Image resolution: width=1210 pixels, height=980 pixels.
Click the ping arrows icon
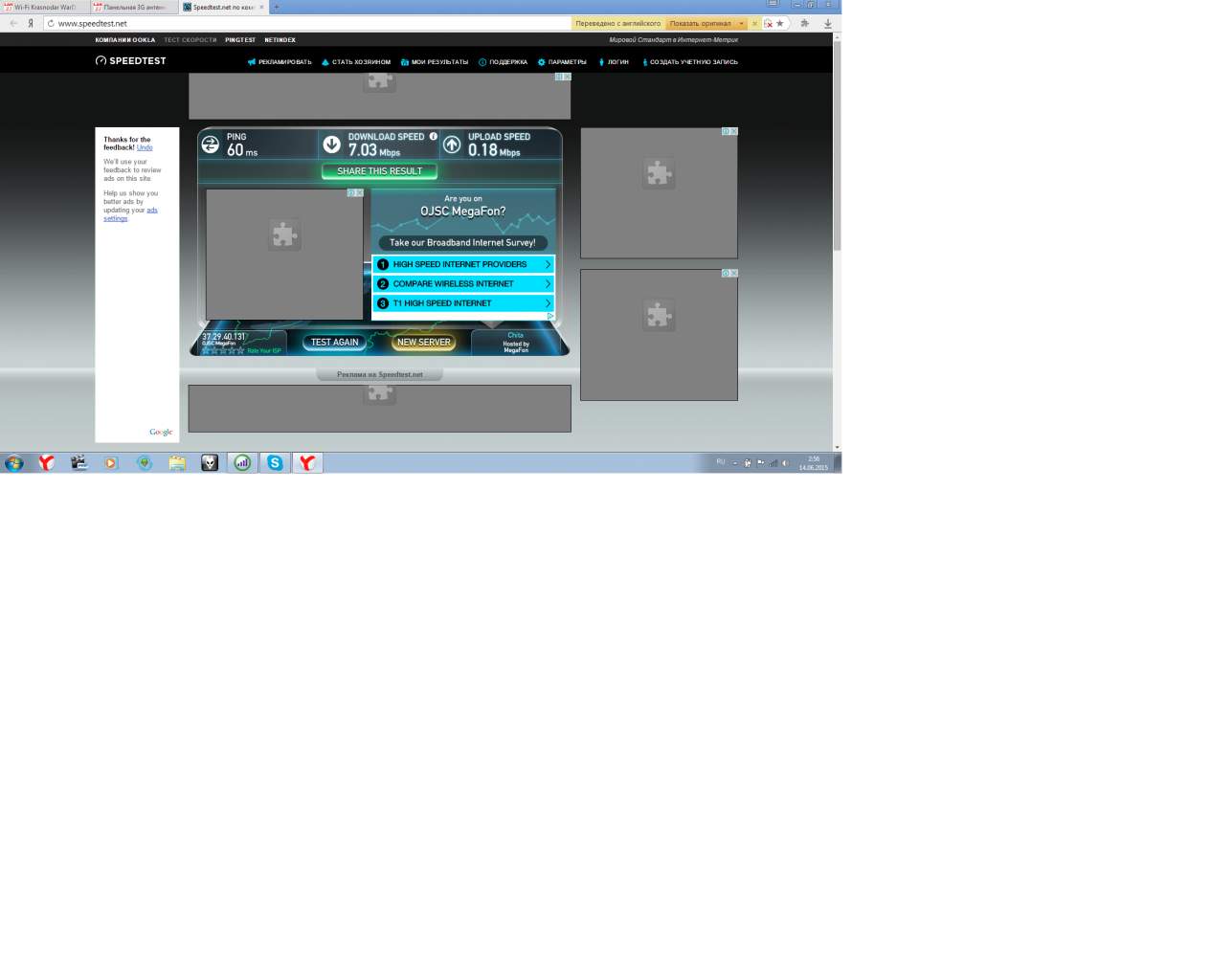pyautogui.click(x=211, y=145)
